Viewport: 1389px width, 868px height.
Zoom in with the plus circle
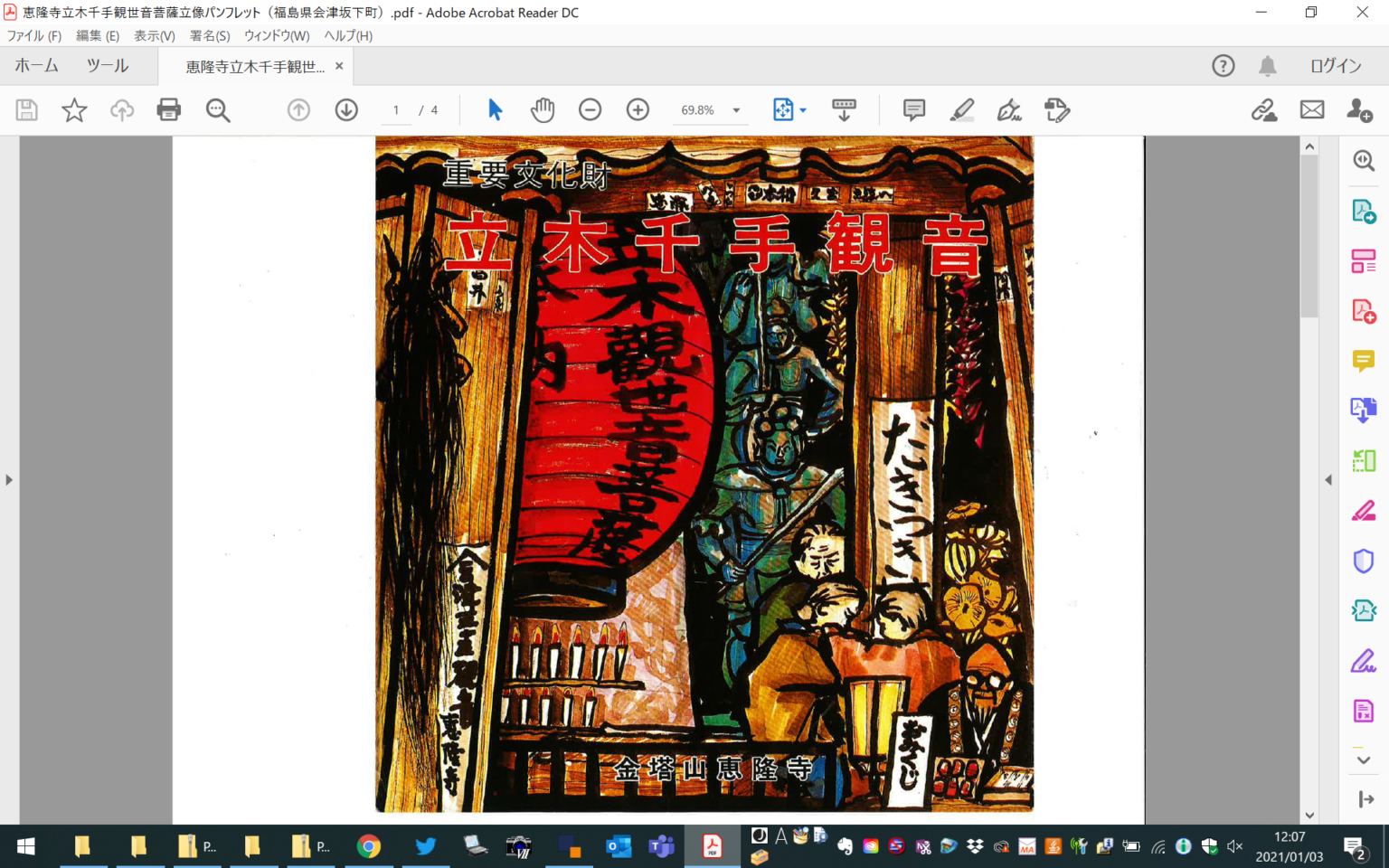tap(638, 110)
